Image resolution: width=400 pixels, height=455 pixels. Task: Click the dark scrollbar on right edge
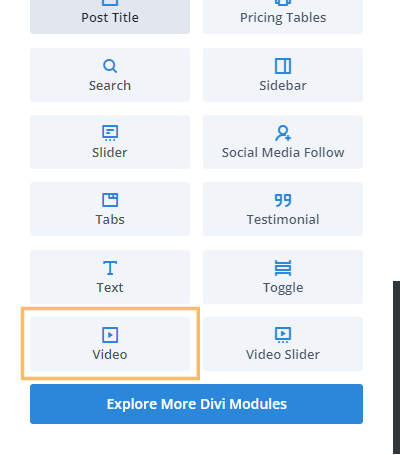(396, 367)
